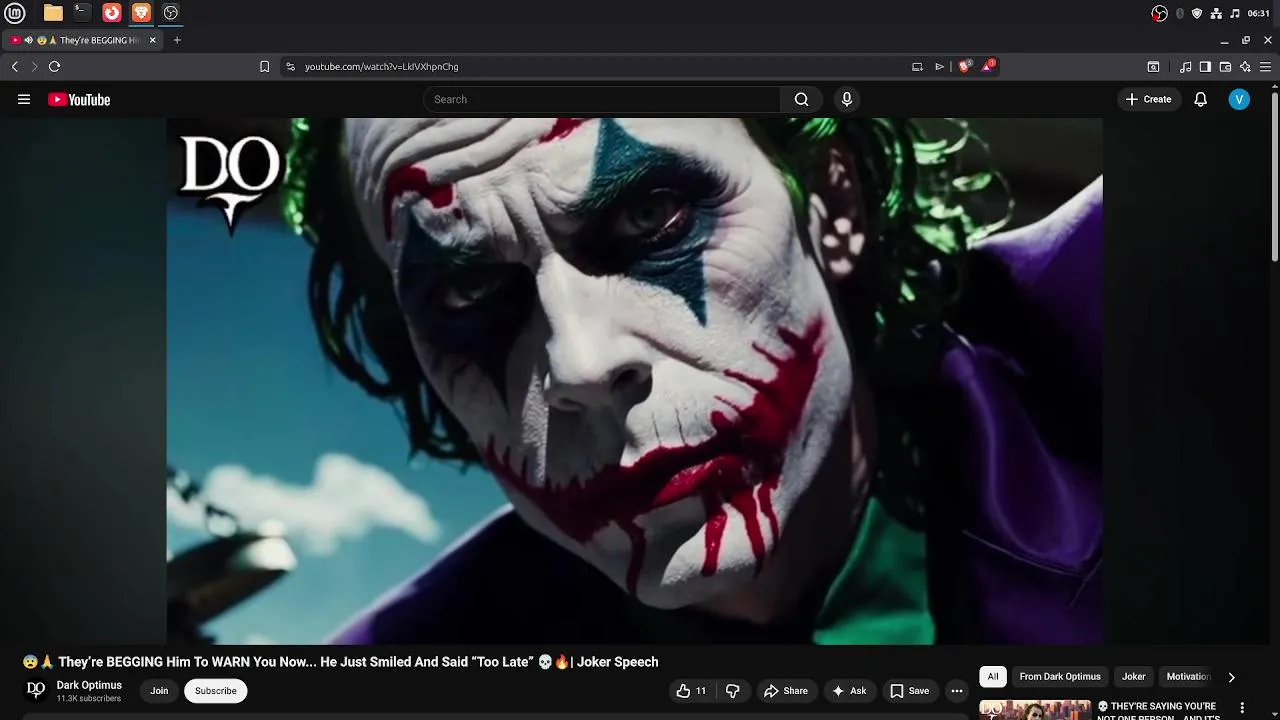Launch the terminal from the panel
The width and height of the screenshot is (1280, 720).
coord(82,13)
